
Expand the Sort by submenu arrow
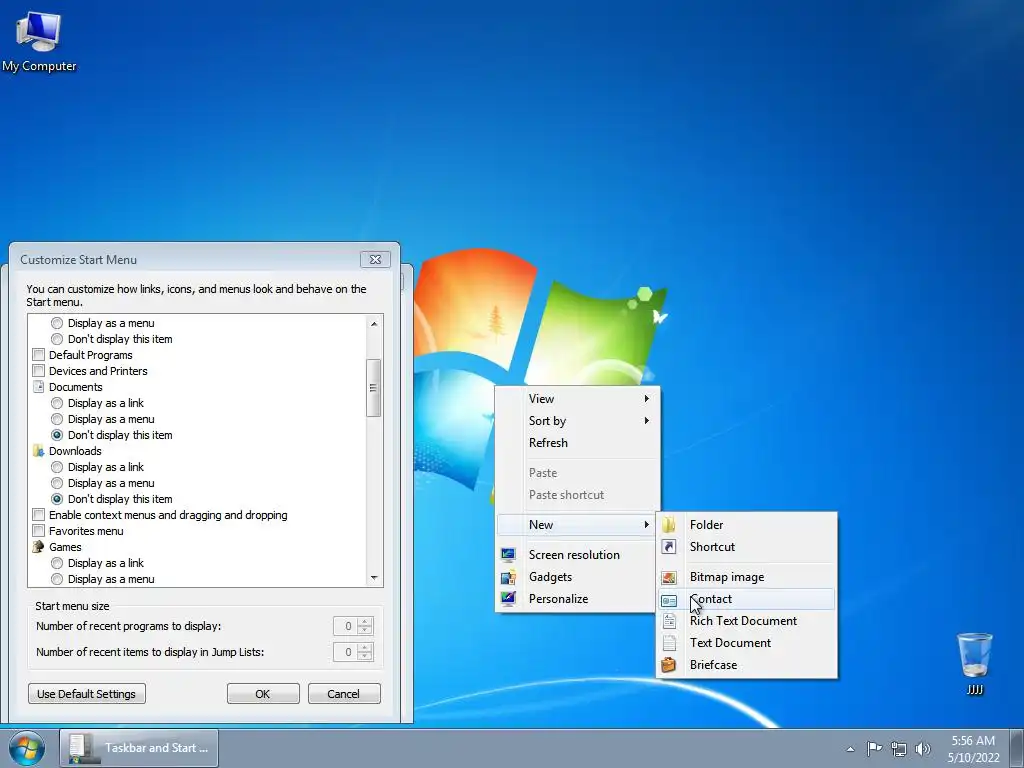[x=647, y=421]
